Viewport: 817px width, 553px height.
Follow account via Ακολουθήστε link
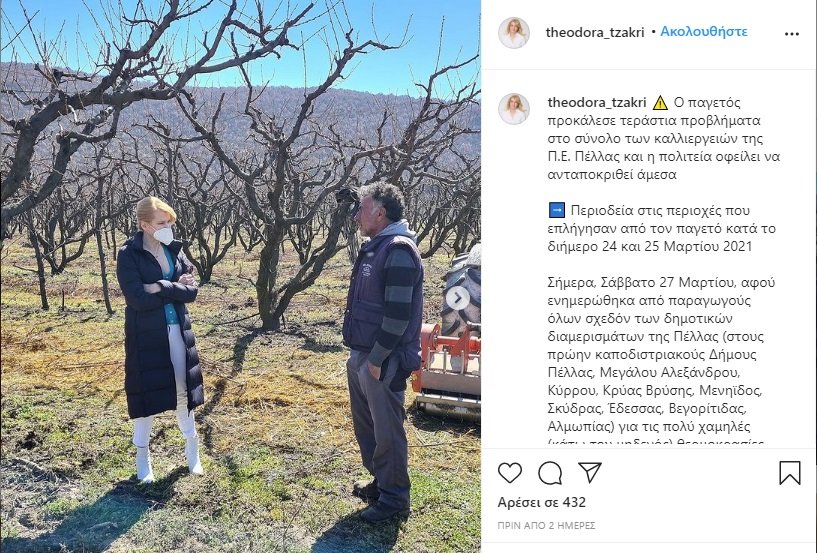(x=703, y=32)
